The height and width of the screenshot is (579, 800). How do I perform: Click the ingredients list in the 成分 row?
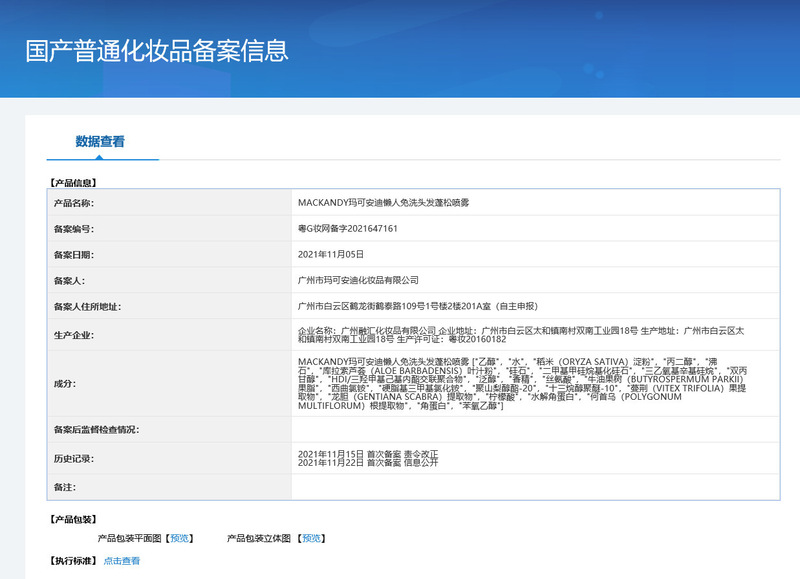[x=522, y=384]
